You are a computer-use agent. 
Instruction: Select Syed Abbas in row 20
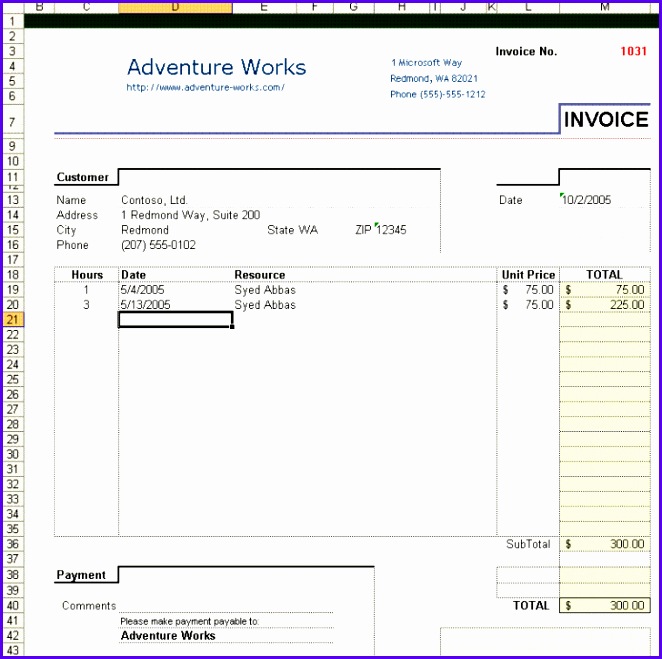265,305
